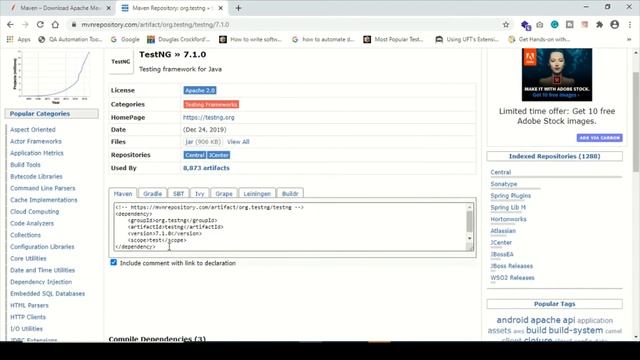640x360 pixels.
Task: Reload the current page
Action: click(40, 24)
